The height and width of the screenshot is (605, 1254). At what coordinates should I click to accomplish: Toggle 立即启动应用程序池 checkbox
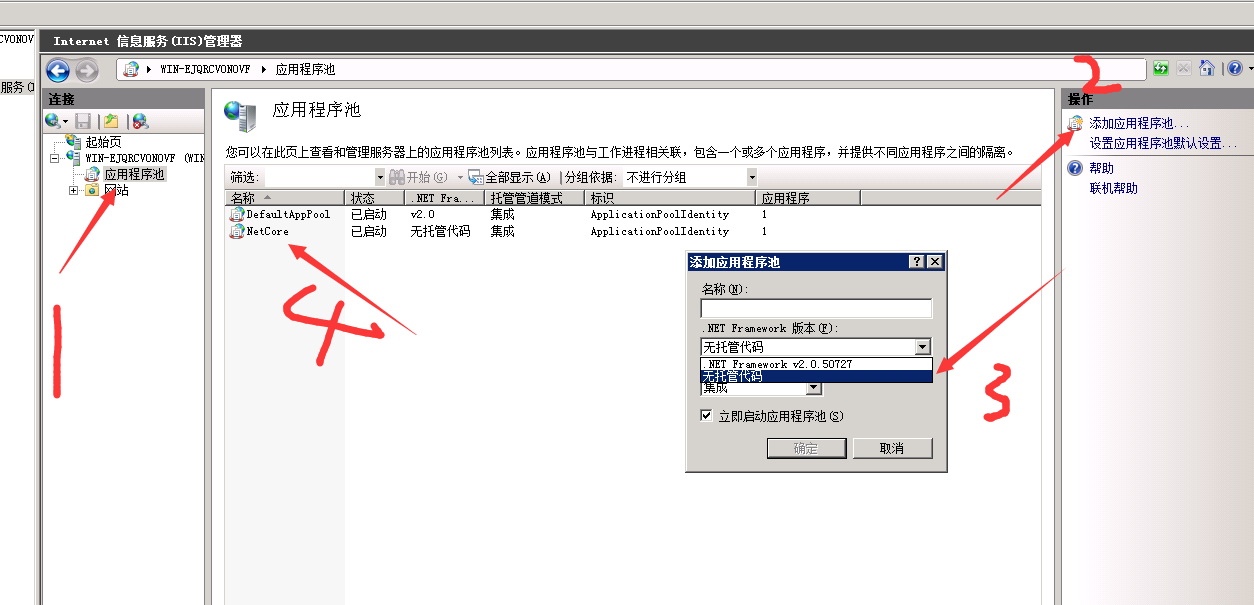point(708,416)
